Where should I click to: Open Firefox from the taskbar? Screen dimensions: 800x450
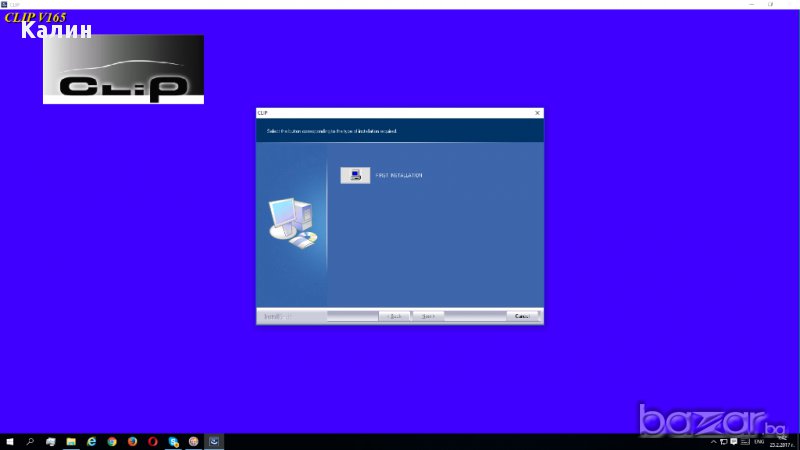point(133,441)
